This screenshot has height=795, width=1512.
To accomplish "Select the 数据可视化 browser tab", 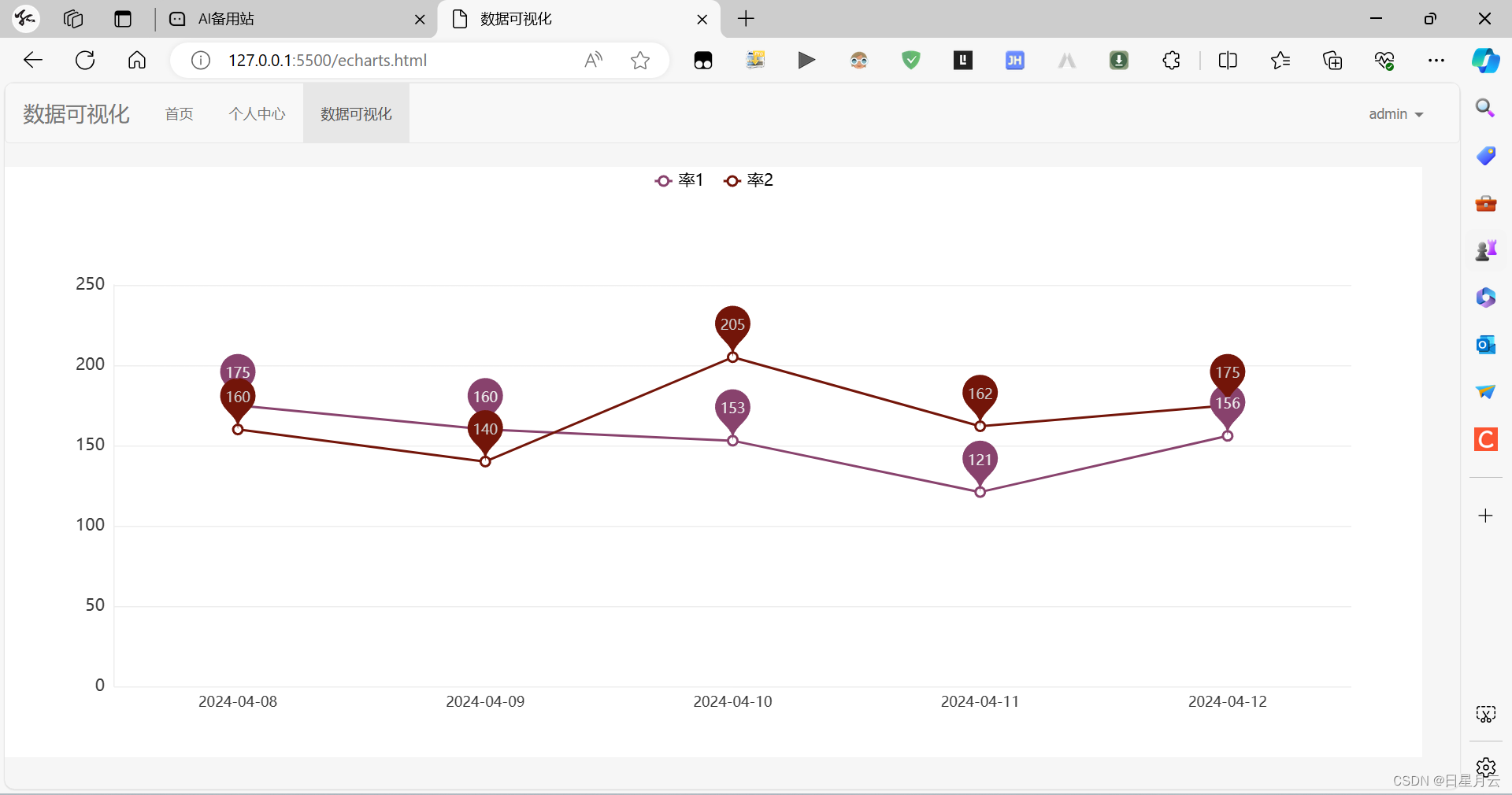I will 577,19.
